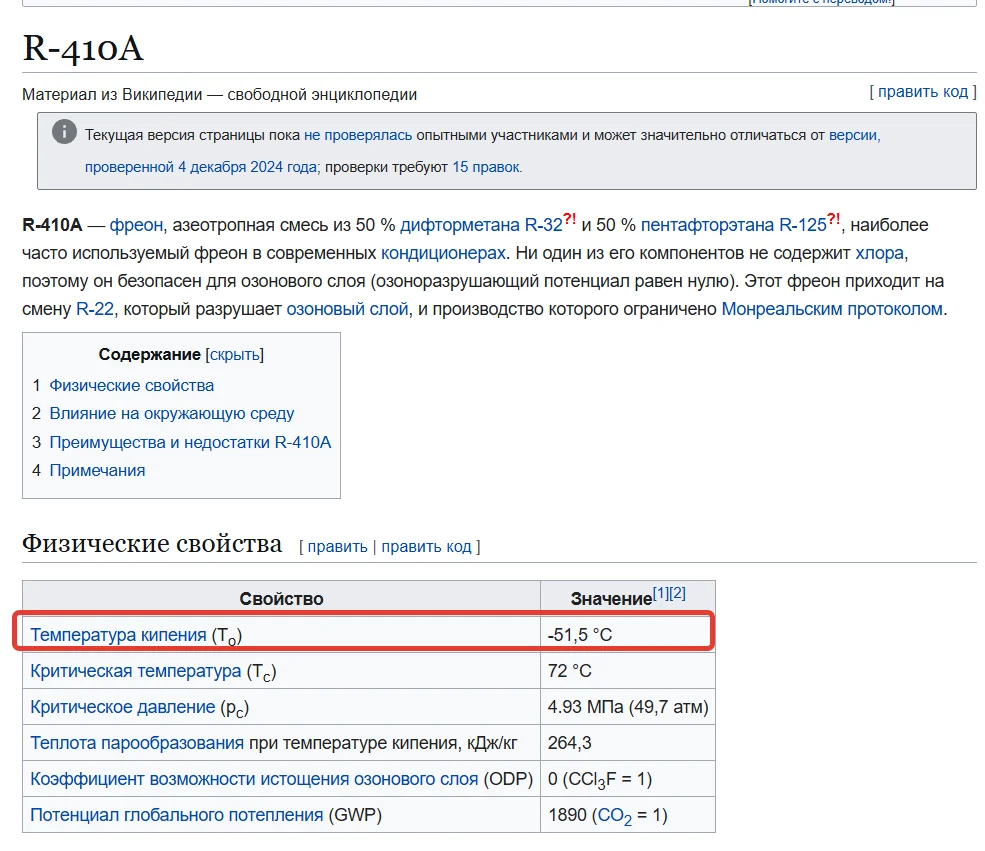Viewport: 985px width, 851px height.
Task: Select the '0 (CCl3F = 1)' value
Action: pyautogui.click(x=600, y=779)
